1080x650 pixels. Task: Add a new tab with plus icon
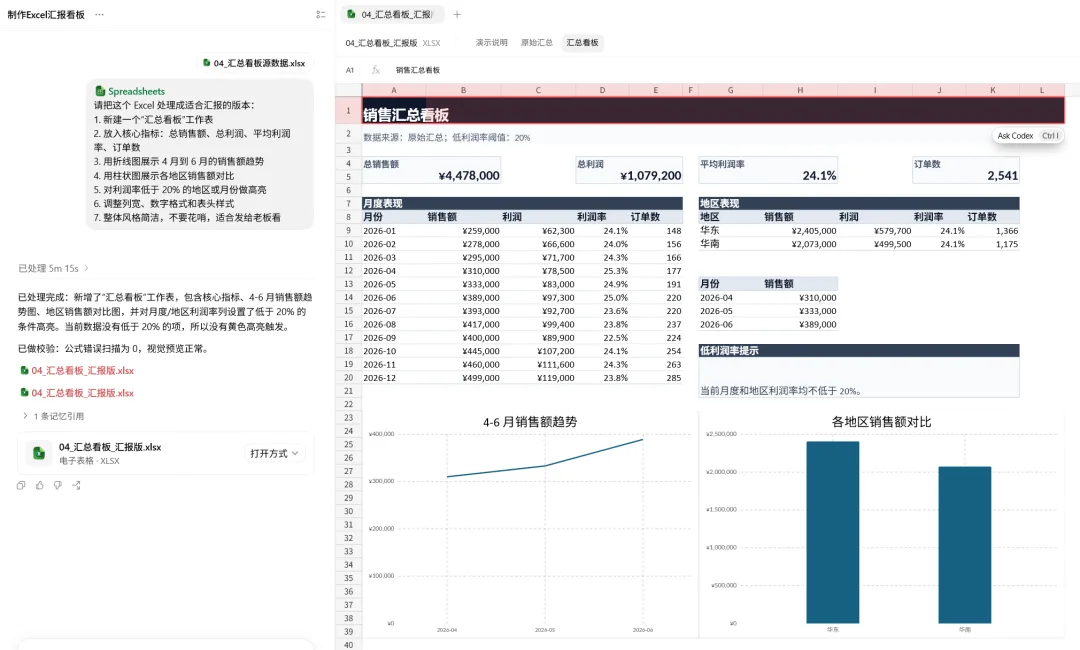tap(457, 14)
